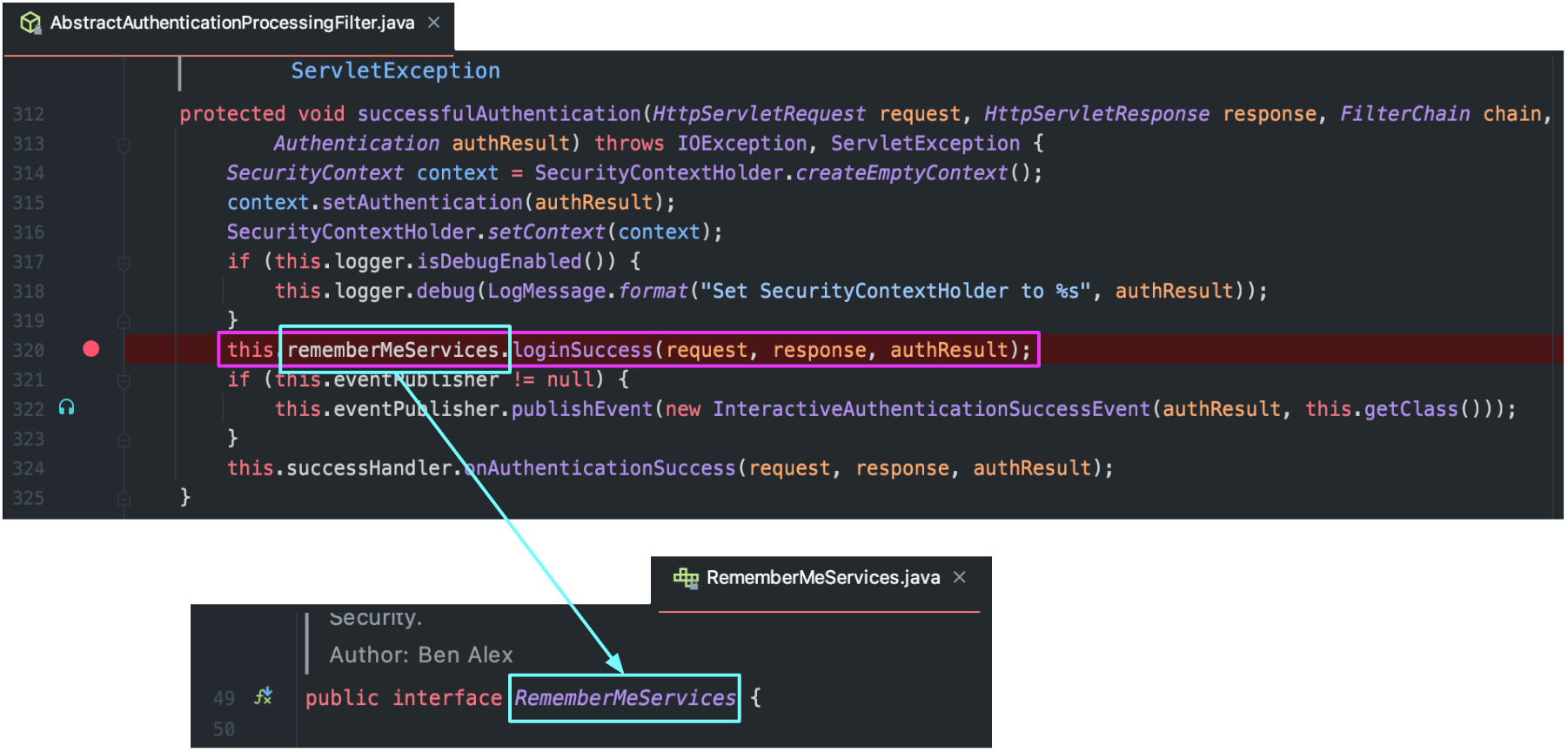Click HttpServletResponse parameter type on line 312
Viewport: 1568px width, 752px height.
pos(1096,114)
